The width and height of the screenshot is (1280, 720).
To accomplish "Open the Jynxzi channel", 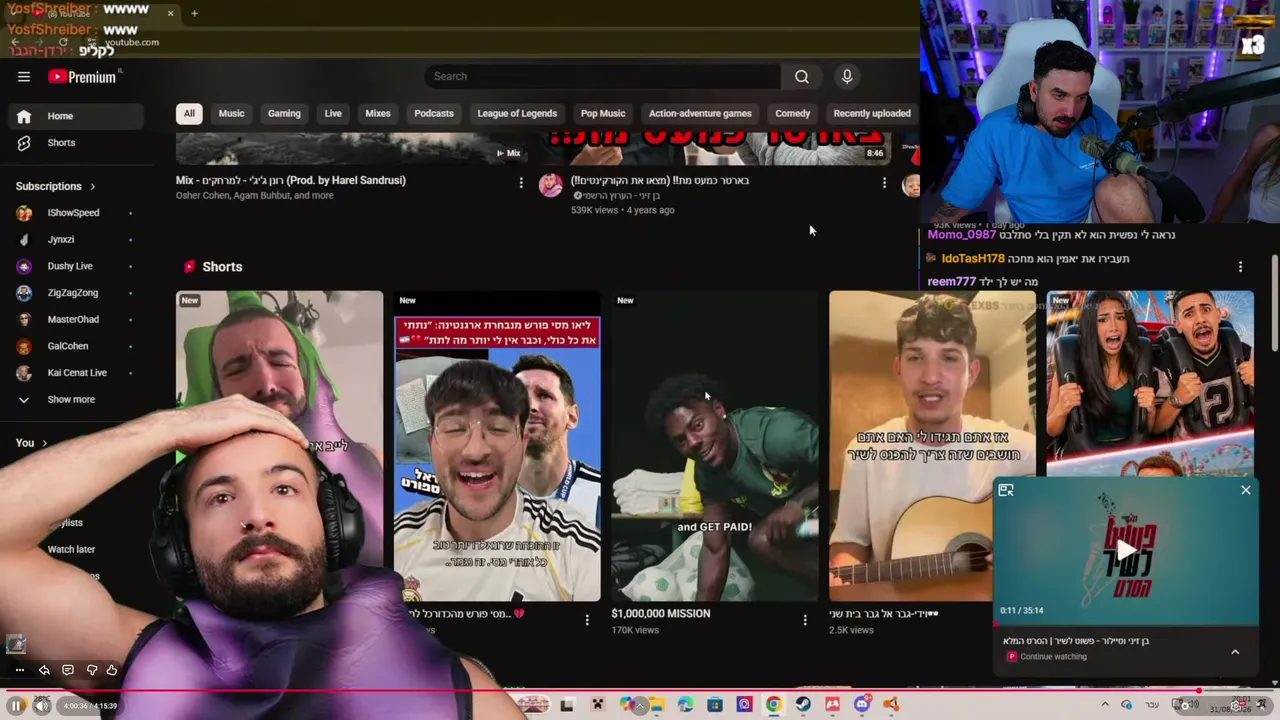I will click(76, 240).
